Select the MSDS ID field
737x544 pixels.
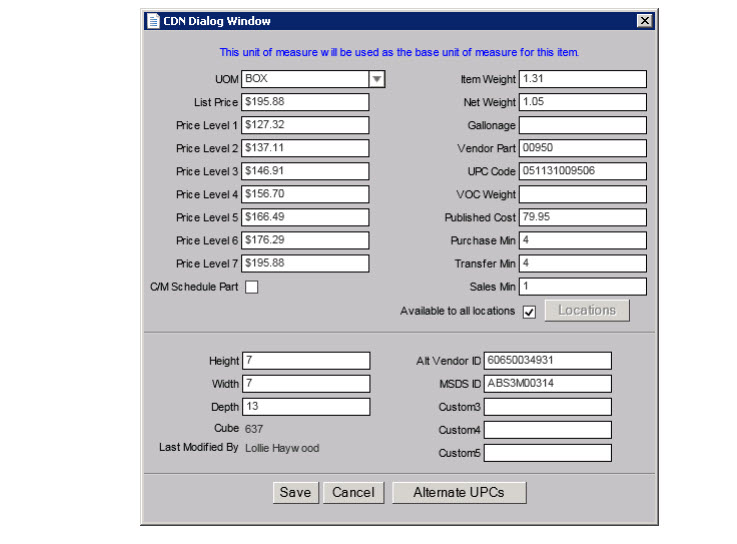coord(547,384)
